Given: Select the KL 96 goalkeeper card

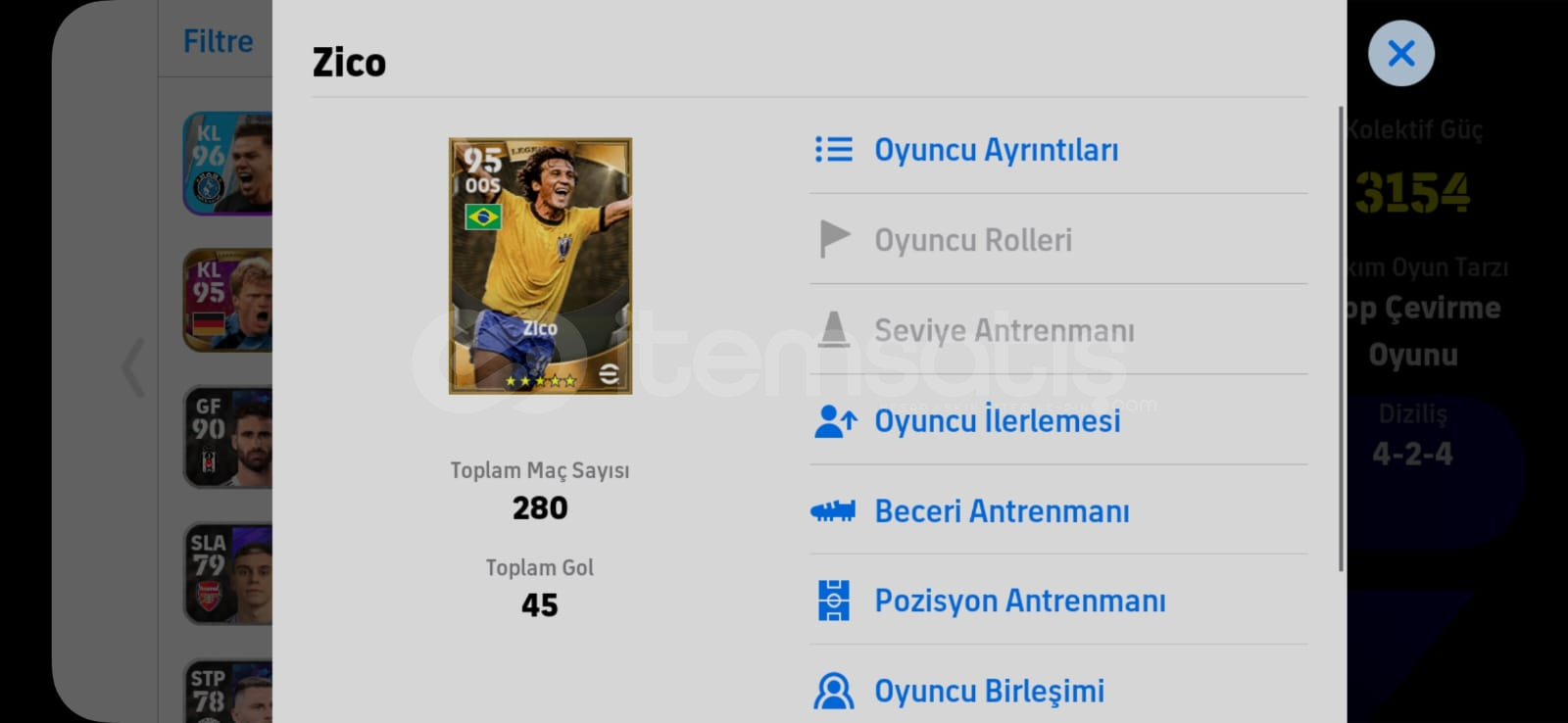Looking at the screenshot, I should [227, 164].
